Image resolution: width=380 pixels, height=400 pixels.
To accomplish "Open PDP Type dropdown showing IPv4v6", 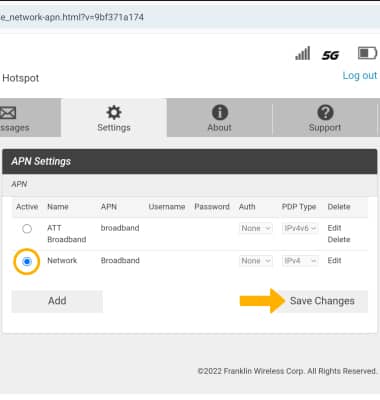I will pyautogui.click(x=300, y=228).
